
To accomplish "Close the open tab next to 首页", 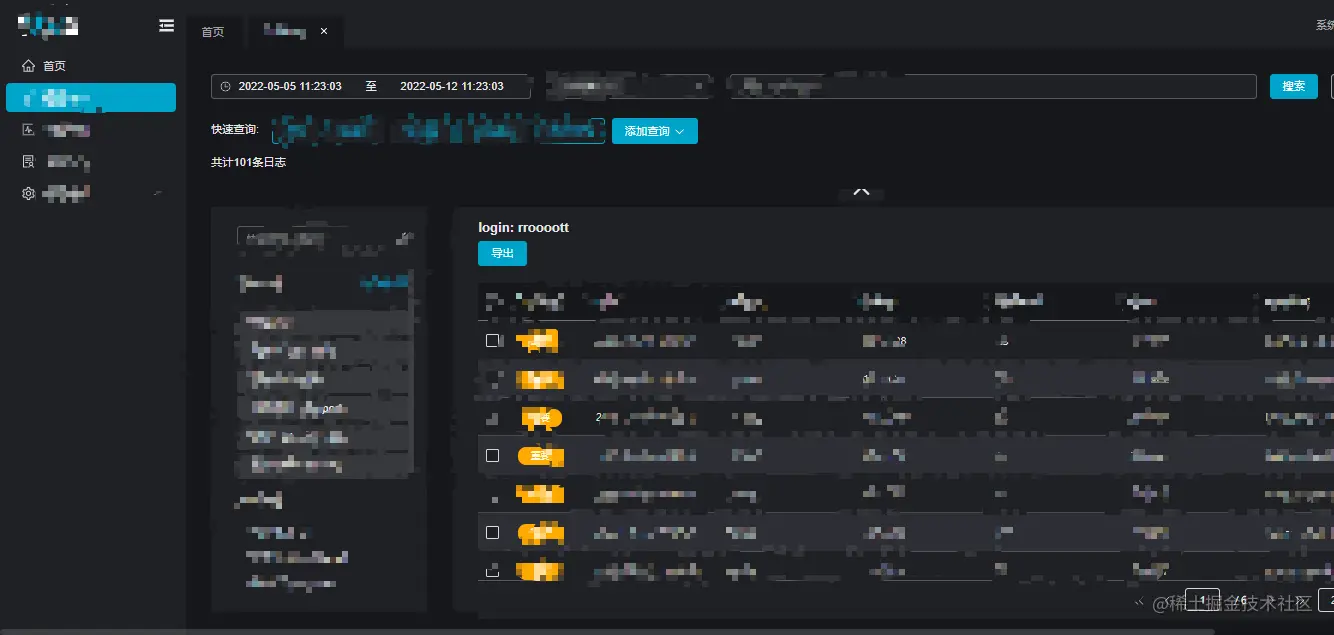I will (323, 32).
